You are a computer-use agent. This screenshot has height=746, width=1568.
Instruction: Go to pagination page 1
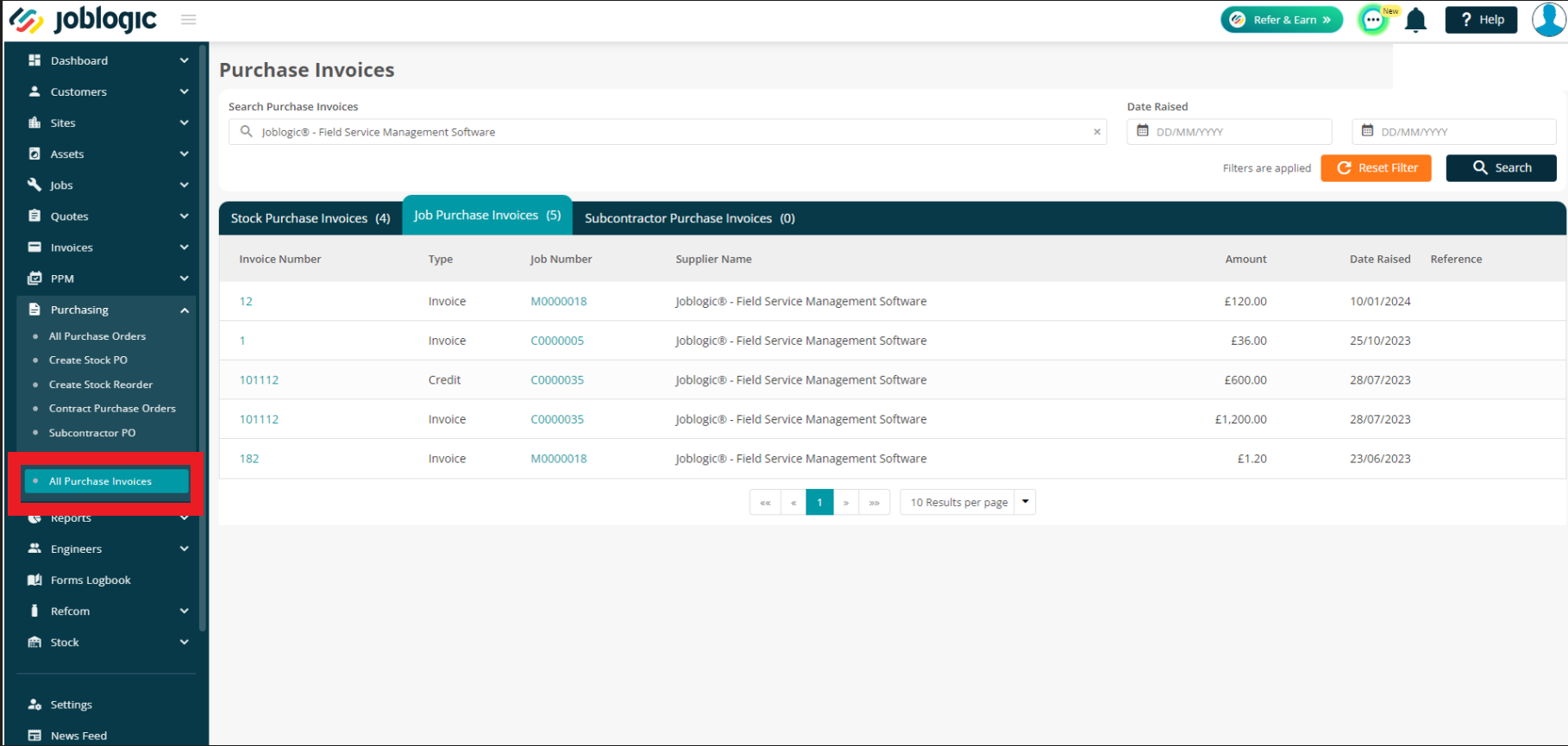tap(819, 502)
